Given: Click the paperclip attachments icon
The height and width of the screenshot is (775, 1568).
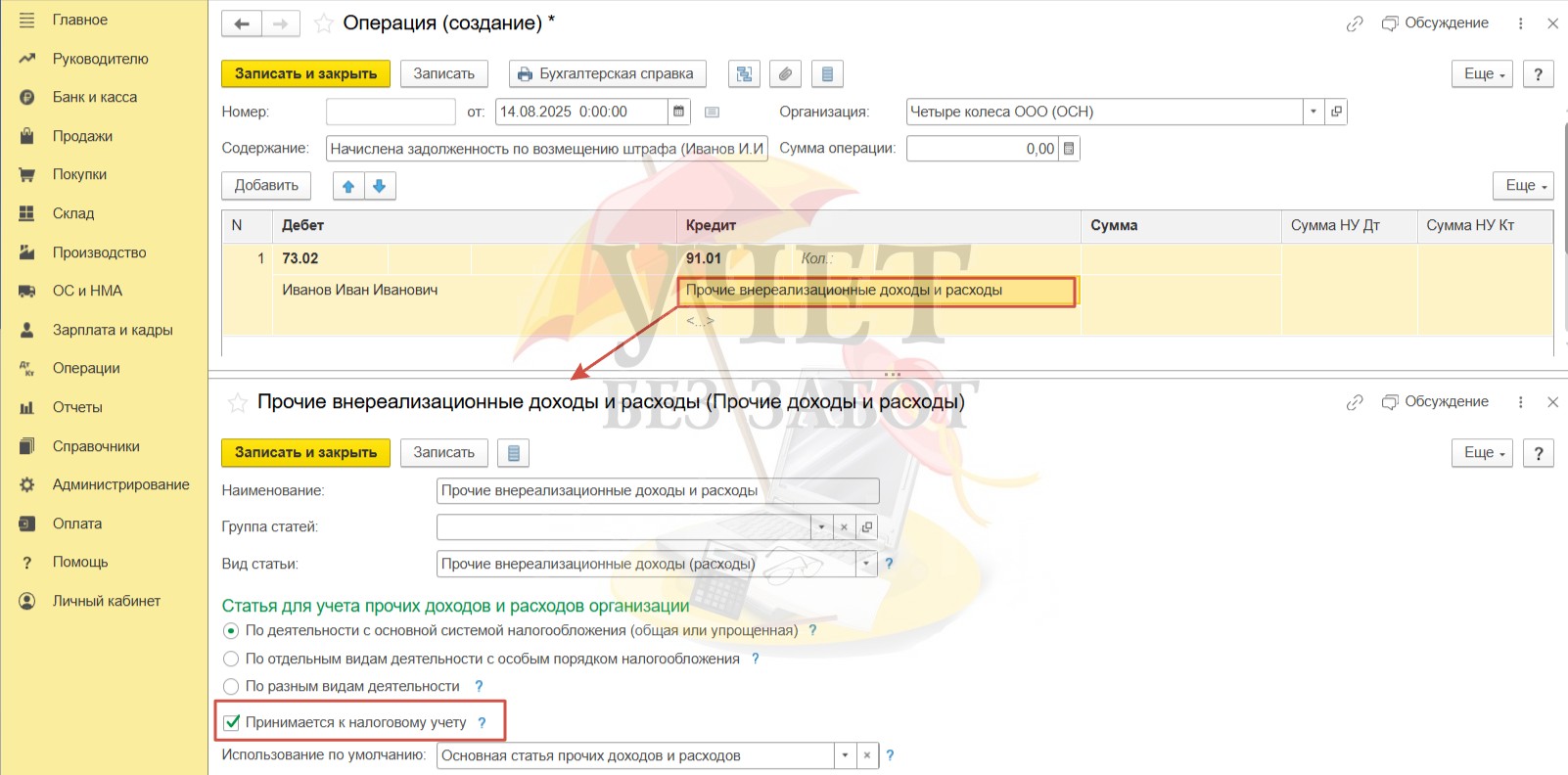Looking at the screenshot, I should [785, 73].
